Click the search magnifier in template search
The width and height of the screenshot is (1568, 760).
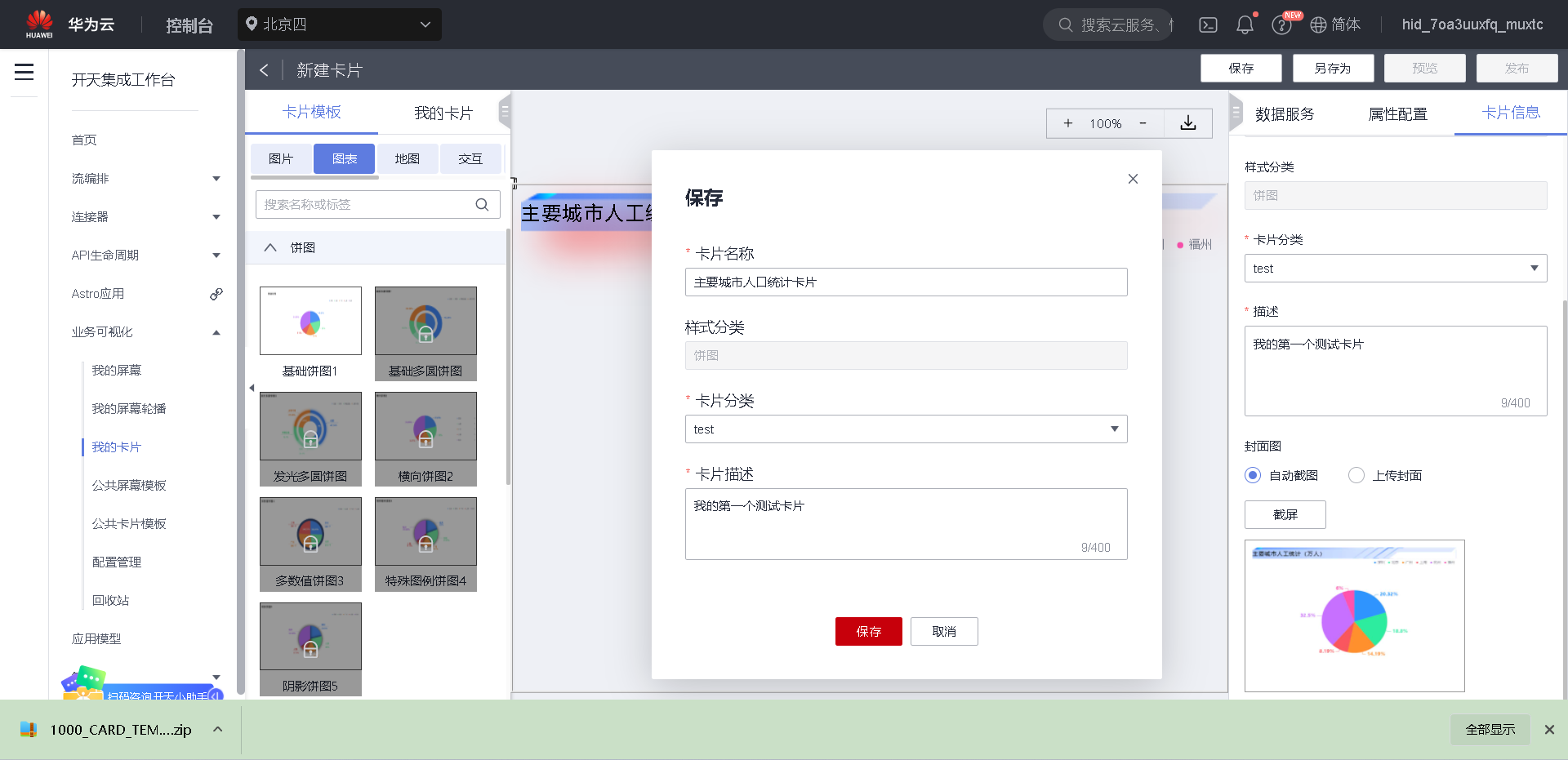[482, 204]
